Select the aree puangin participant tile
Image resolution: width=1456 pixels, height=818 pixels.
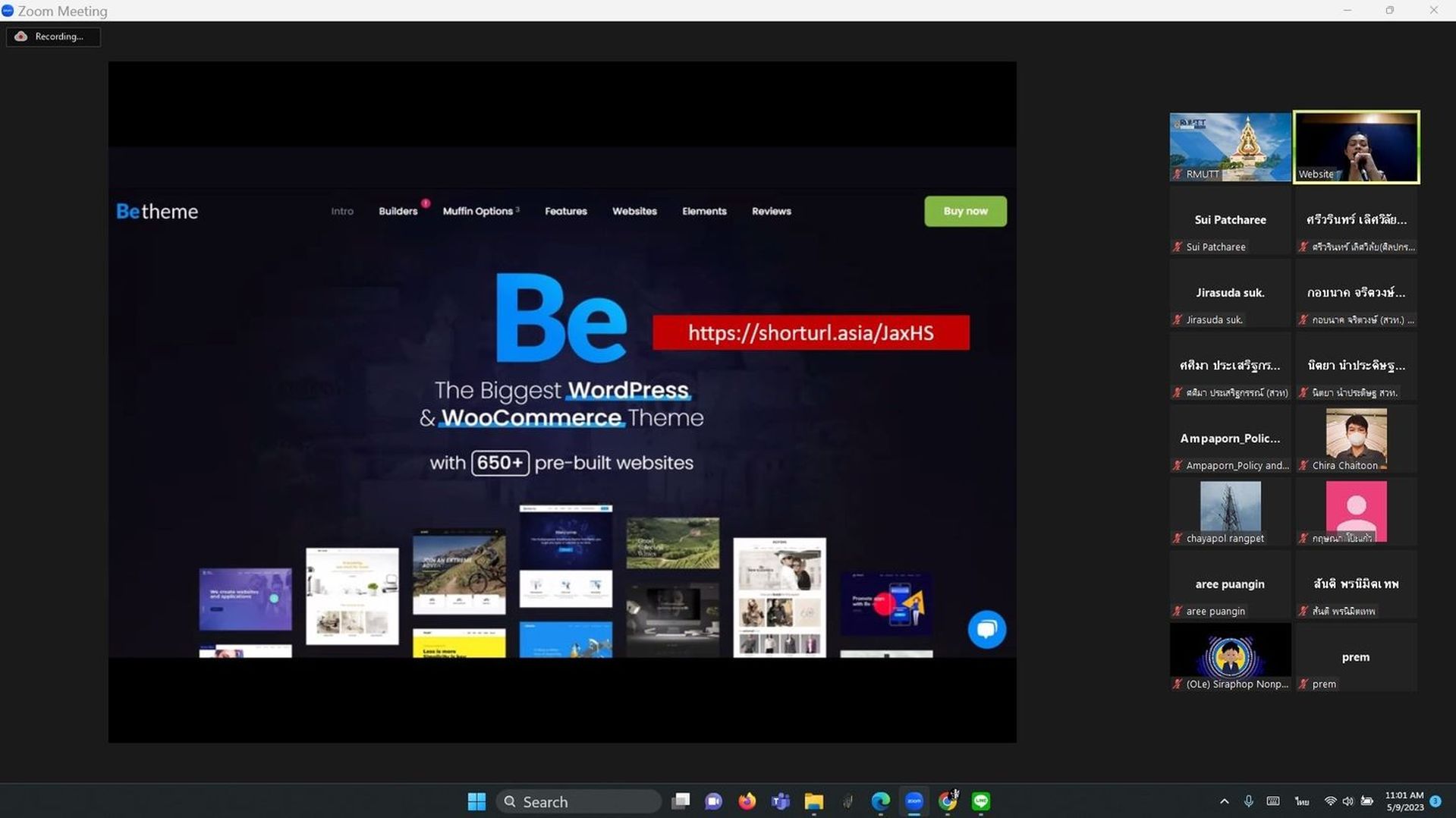[x=1230, y=584]
